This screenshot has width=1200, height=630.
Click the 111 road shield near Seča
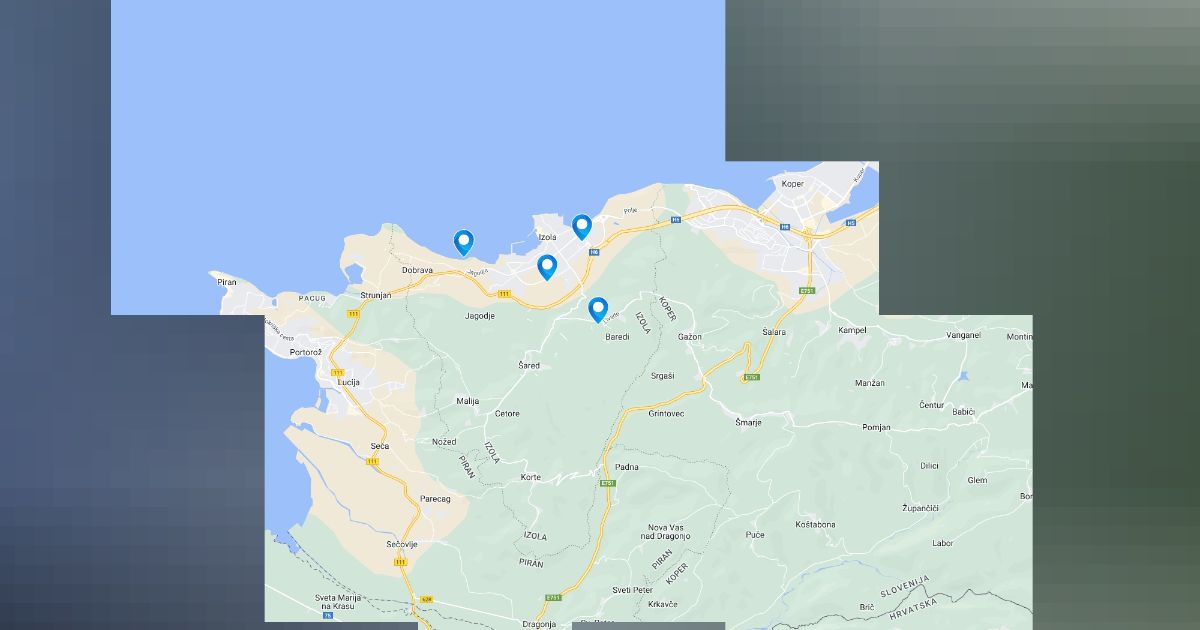pos(373,461)
